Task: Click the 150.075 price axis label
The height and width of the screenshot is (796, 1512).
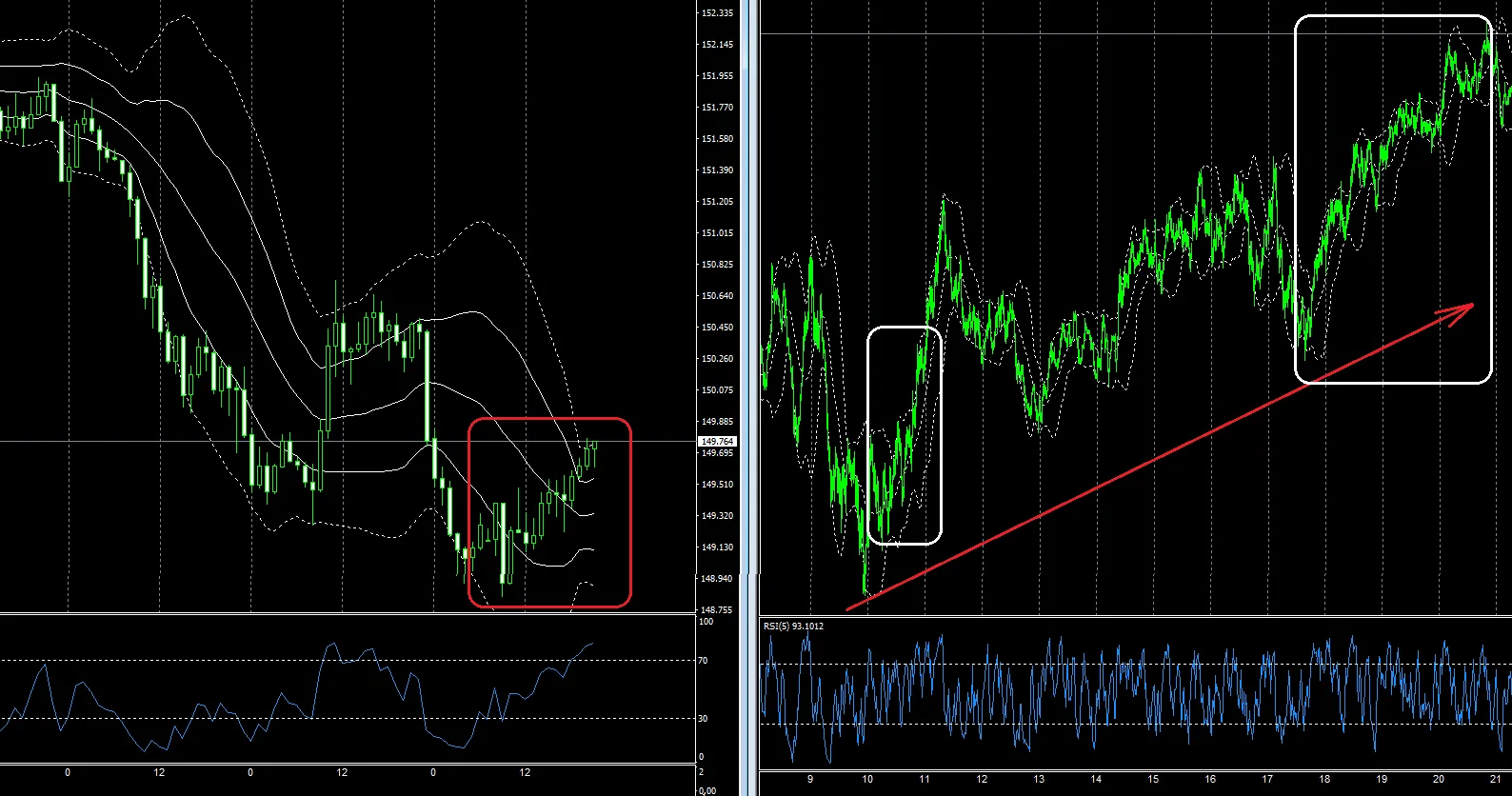Action: click(x=717, y=390)
